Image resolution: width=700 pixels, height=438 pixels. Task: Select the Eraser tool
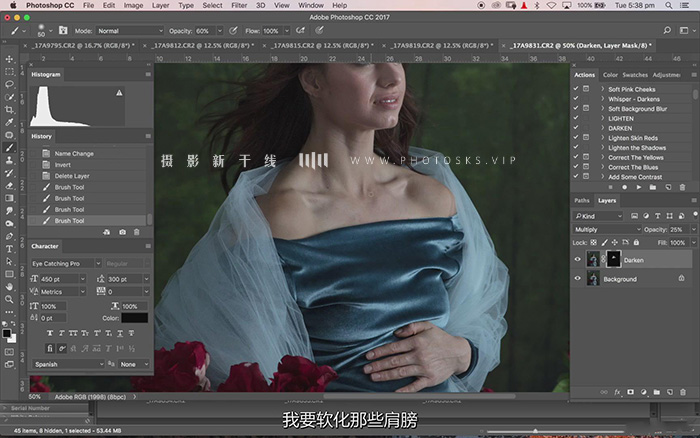[9, 185]
